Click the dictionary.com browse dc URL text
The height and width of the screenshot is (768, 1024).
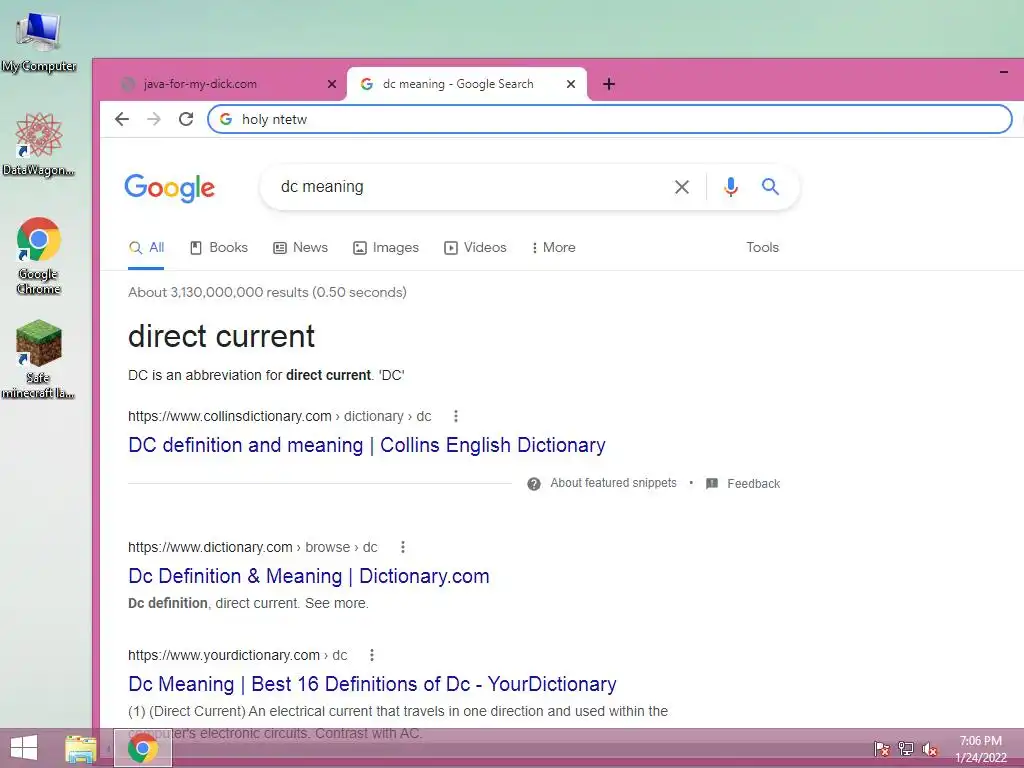tap(253, 547)
